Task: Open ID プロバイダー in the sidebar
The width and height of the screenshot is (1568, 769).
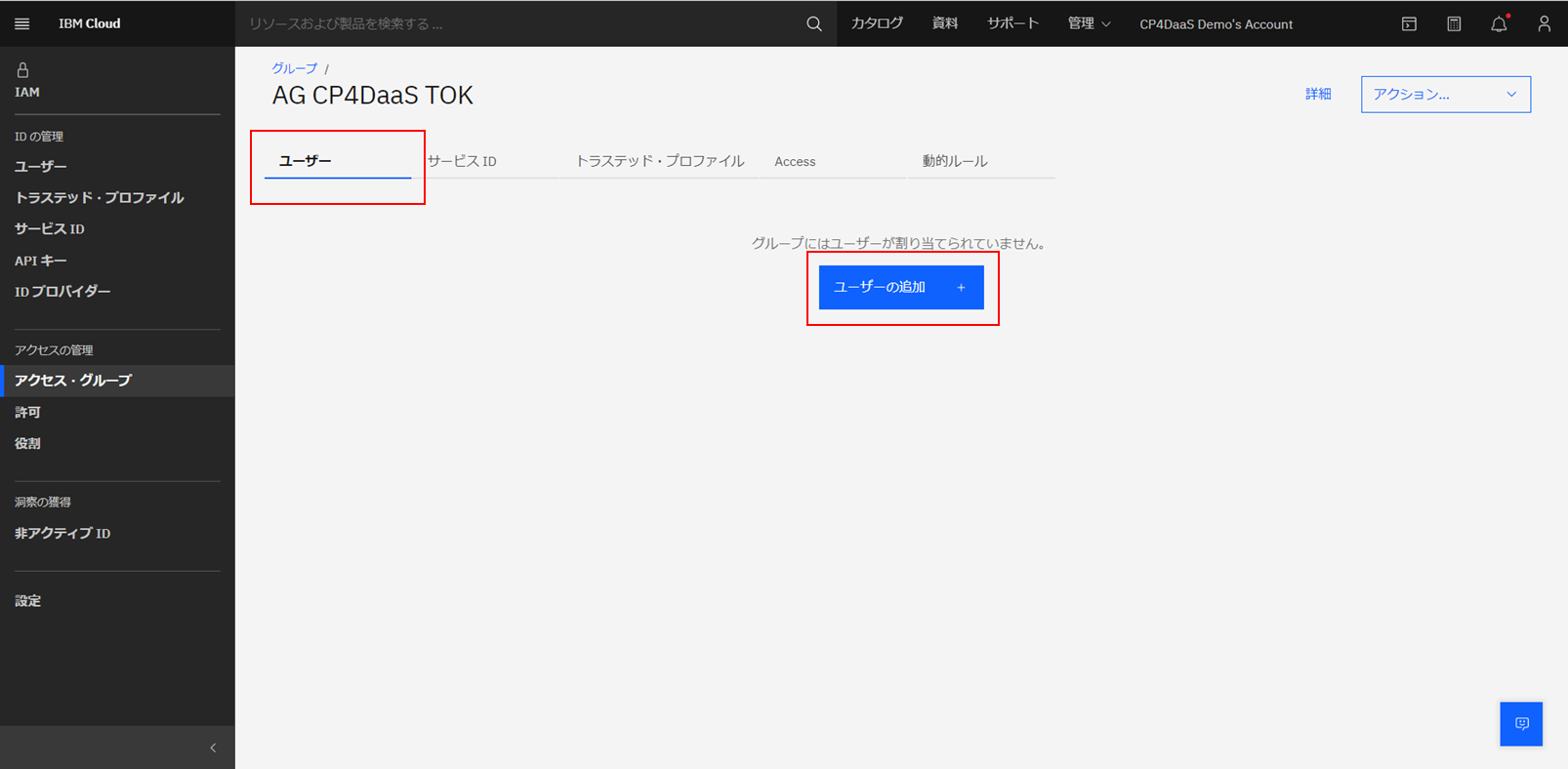Action: tap(62, 292)
